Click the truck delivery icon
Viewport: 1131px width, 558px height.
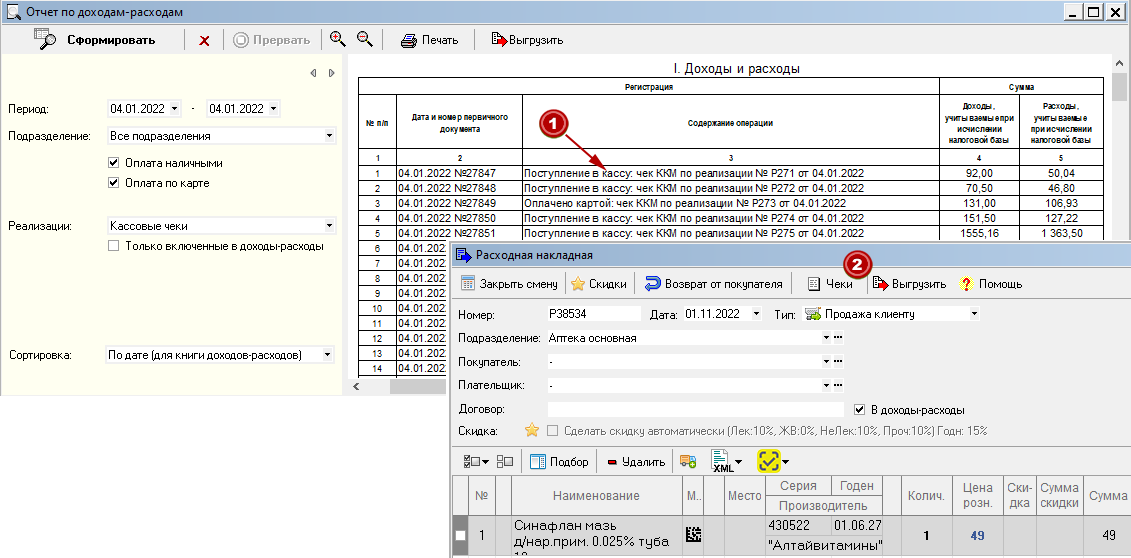point(688,461)
